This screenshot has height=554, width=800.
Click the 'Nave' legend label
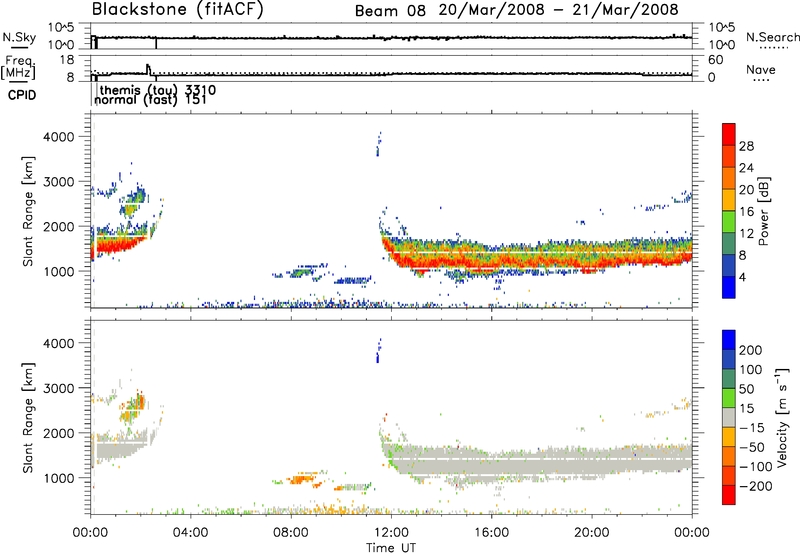point(760,70)
